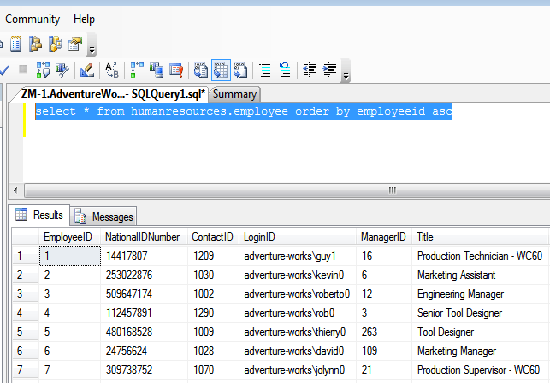Open the Help menu
The width and height of the screenshot is (550, 383).
pos(84,19)
